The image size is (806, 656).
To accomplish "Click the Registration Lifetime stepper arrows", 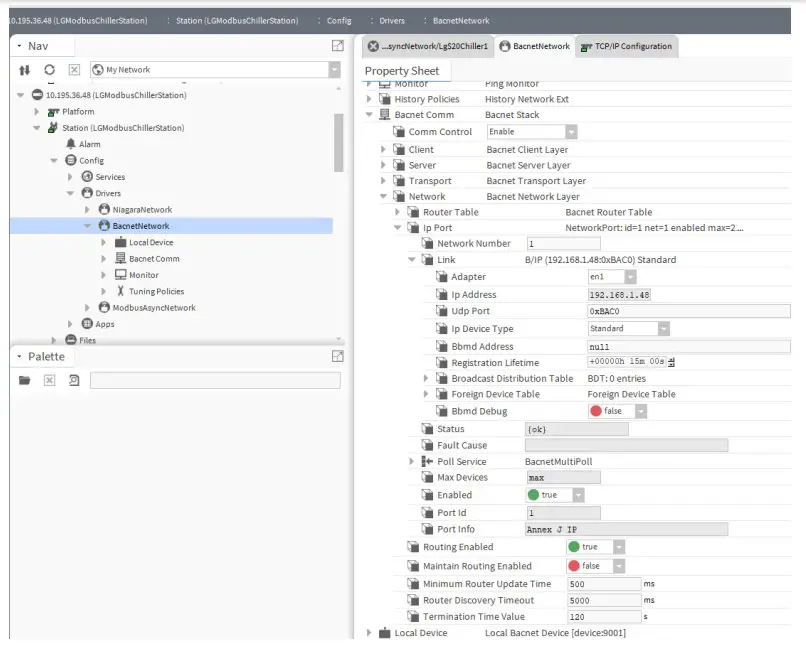I will pyautogui.click(x=671, y=362).
